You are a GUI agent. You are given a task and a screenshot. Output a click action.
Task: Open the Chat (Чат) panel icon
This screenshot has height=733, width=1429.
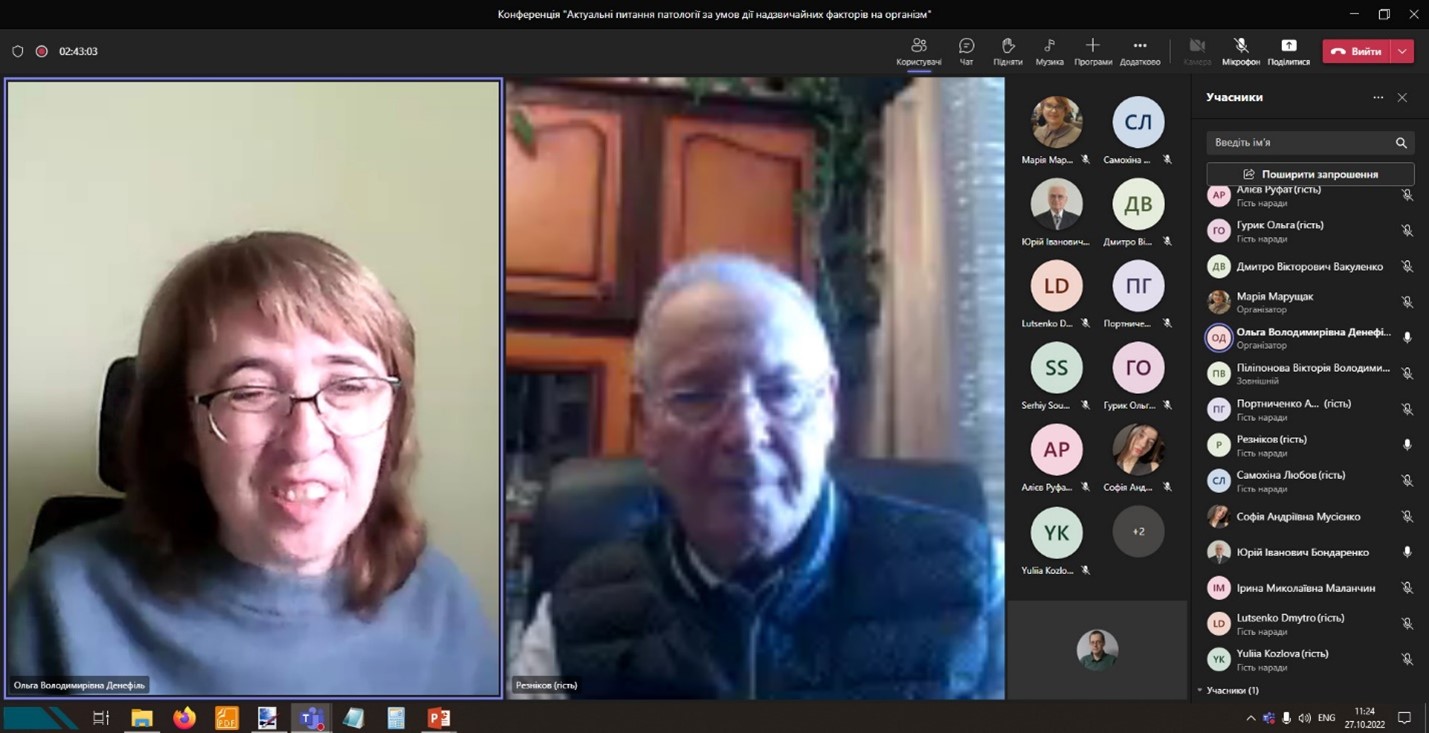click(966, 46)
